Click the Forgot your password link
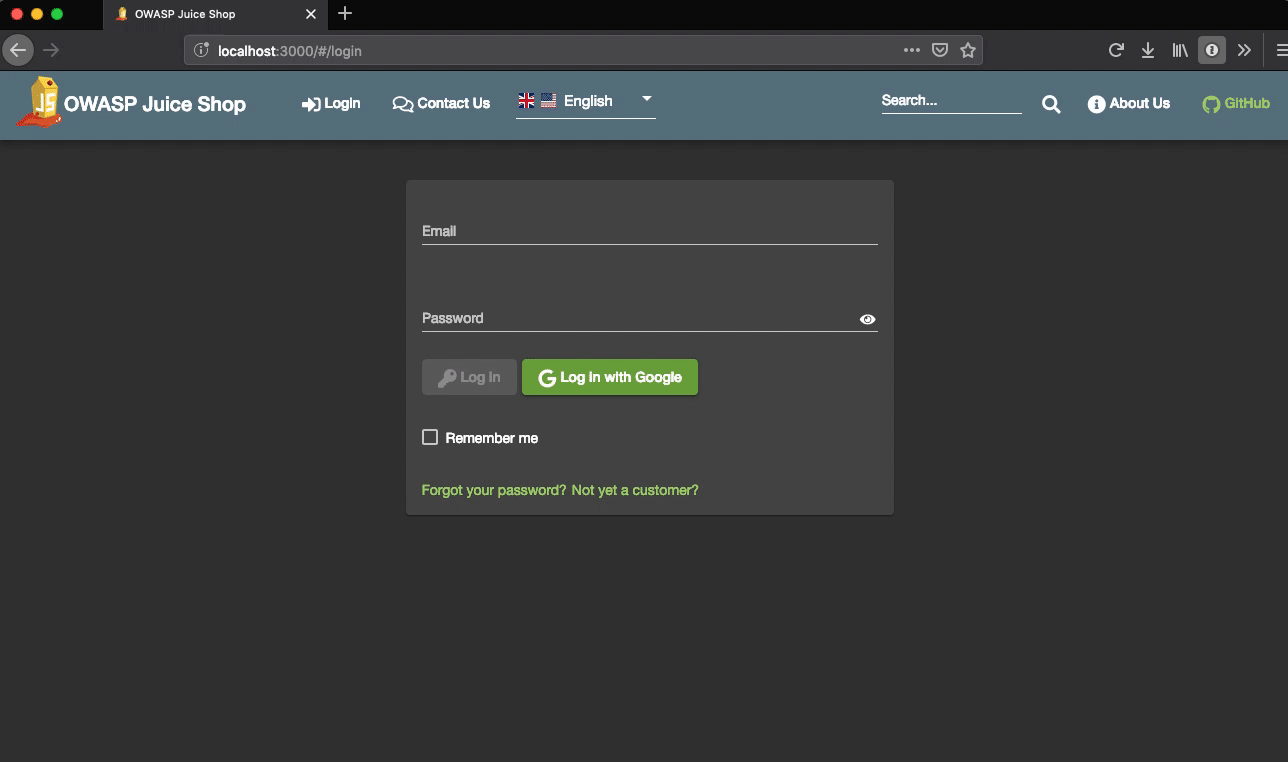This screenshot has height=762, width=1288. tap(494, 490)
